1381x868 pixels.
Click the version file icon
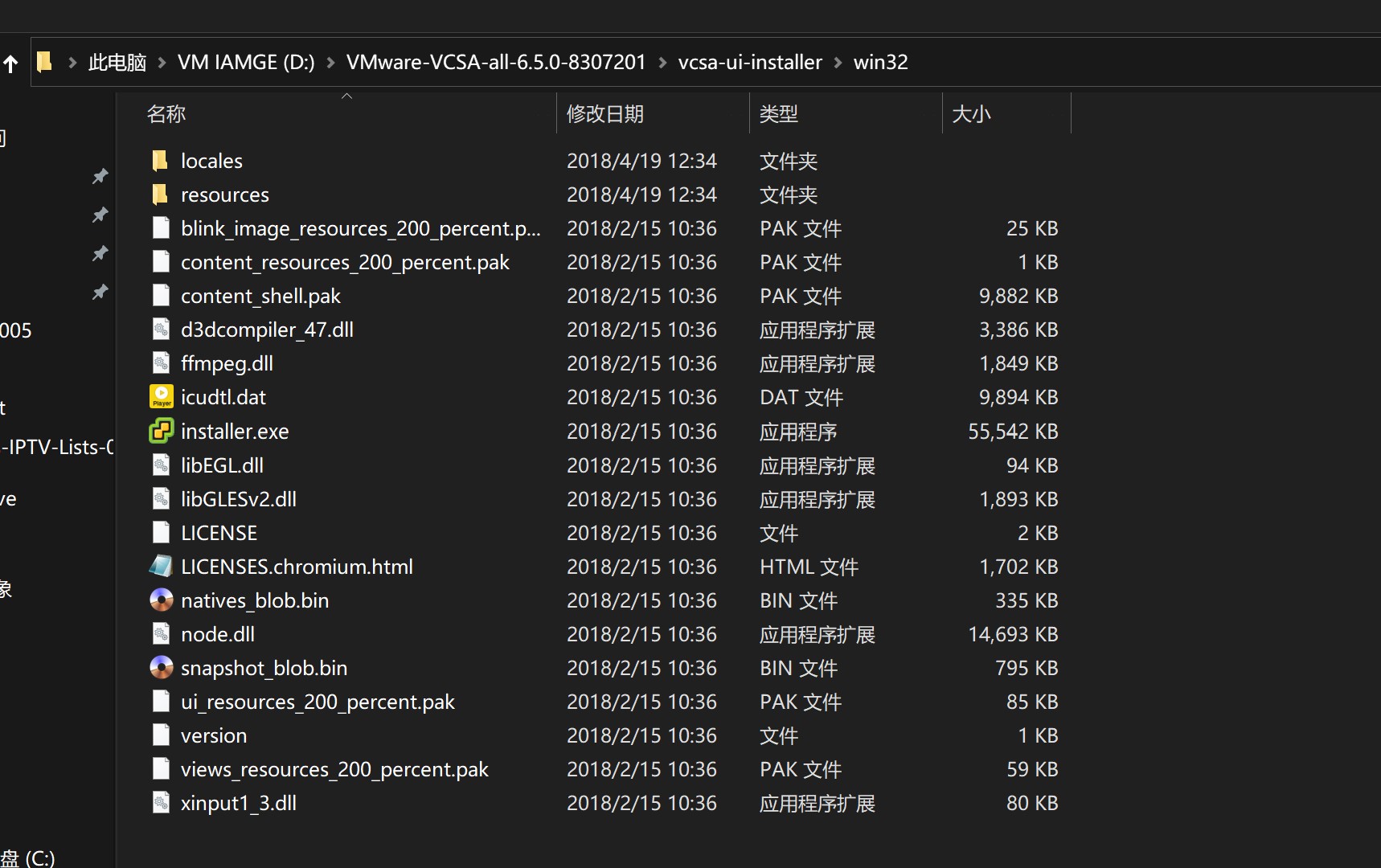click(x=161, y=735)
